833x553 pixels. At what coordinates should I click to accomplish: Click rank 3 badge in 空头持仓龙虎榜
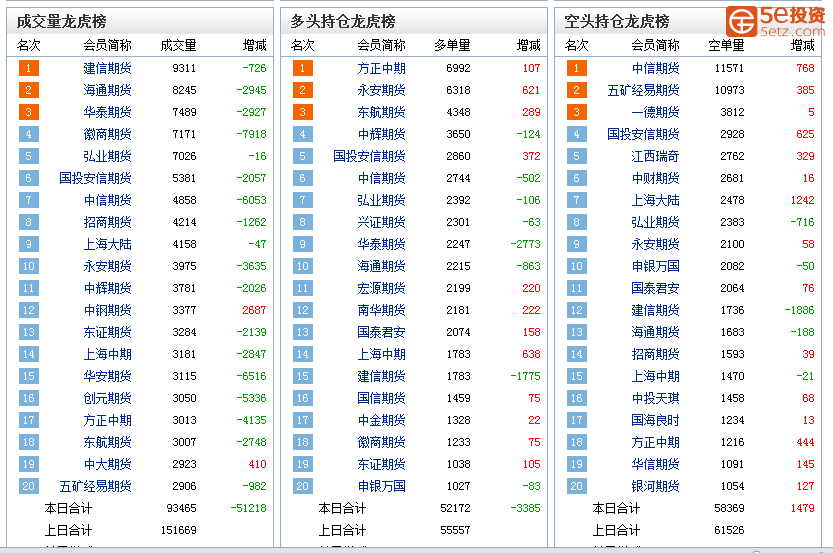pos(577,112)
